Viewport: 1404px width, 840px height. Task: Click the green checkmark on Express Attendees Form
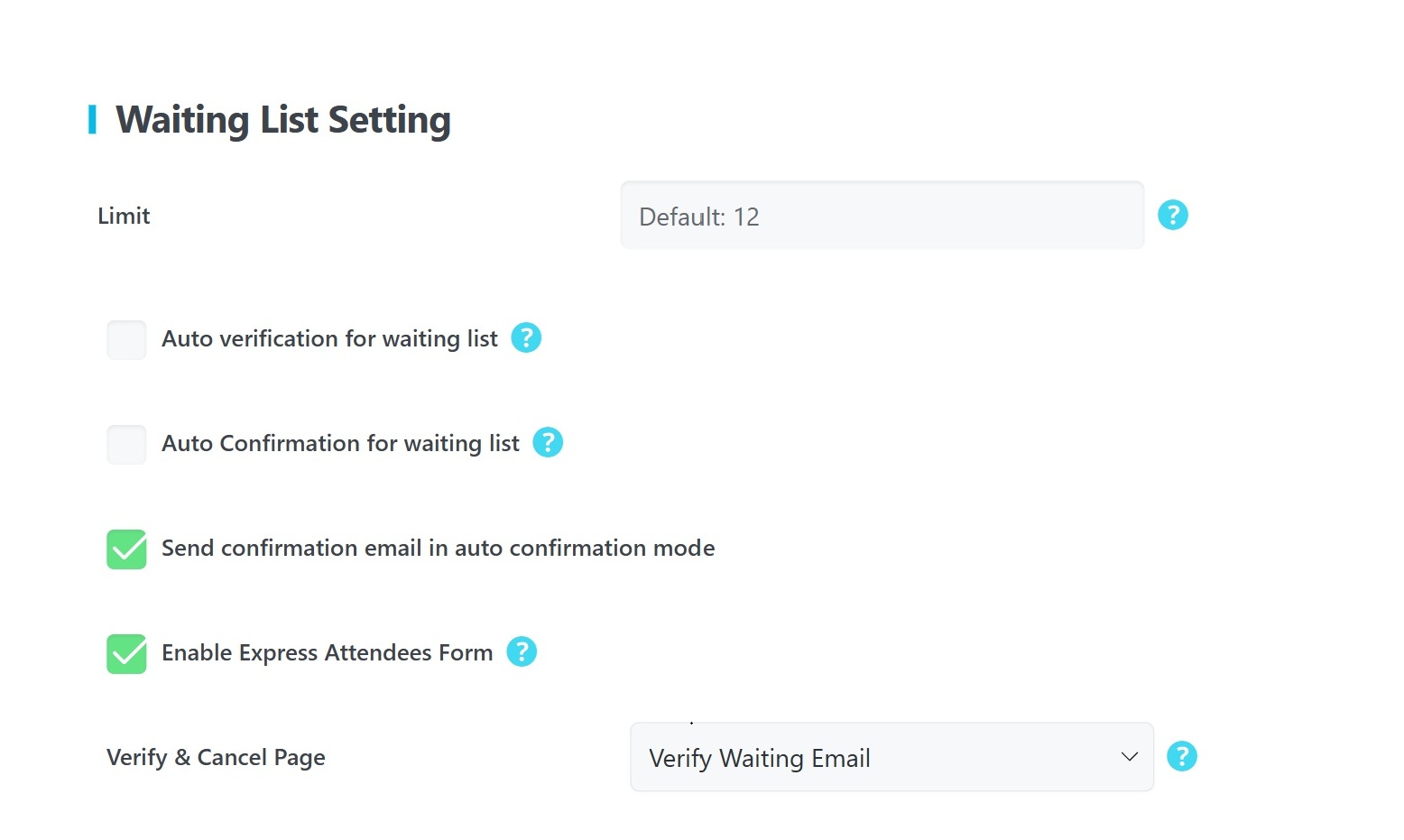126,653
